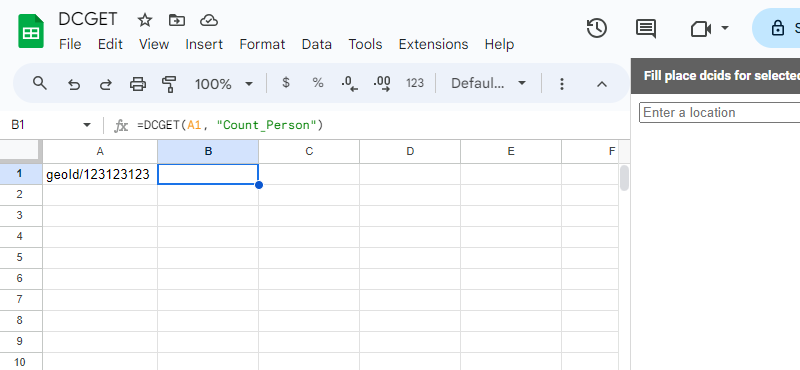Open the meeting options dropdown arrow
This screenshot has width=800, height=370.
pos(724,28)
